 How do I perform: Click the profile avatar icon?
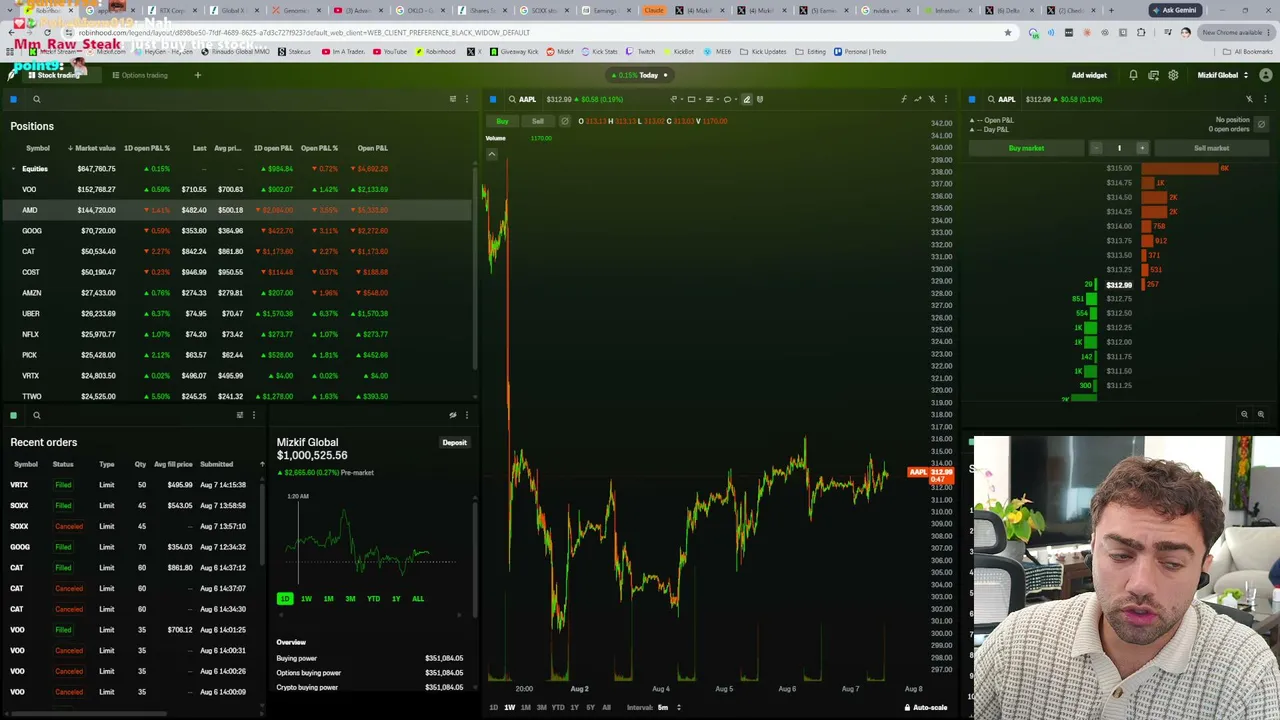click(x=1266, y=75)
